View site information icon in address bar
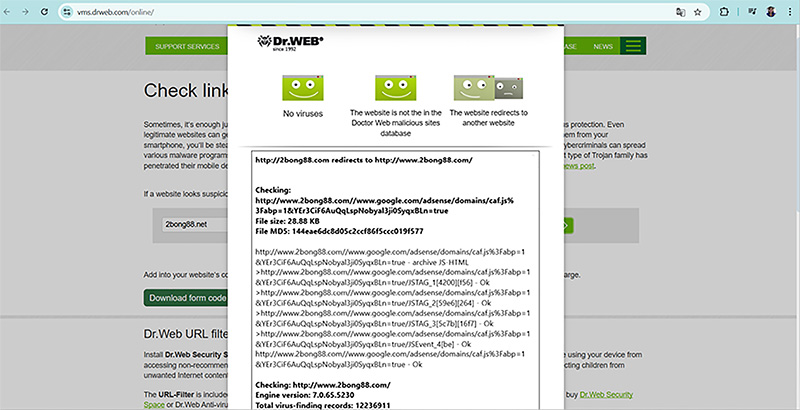Image resolution: width=800 pixels, height=410 pixels. (x=67, y=12)
